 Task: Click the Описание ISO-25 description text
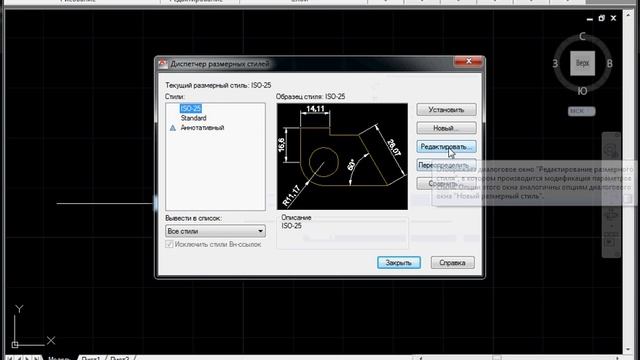click(x=291, y=226)
